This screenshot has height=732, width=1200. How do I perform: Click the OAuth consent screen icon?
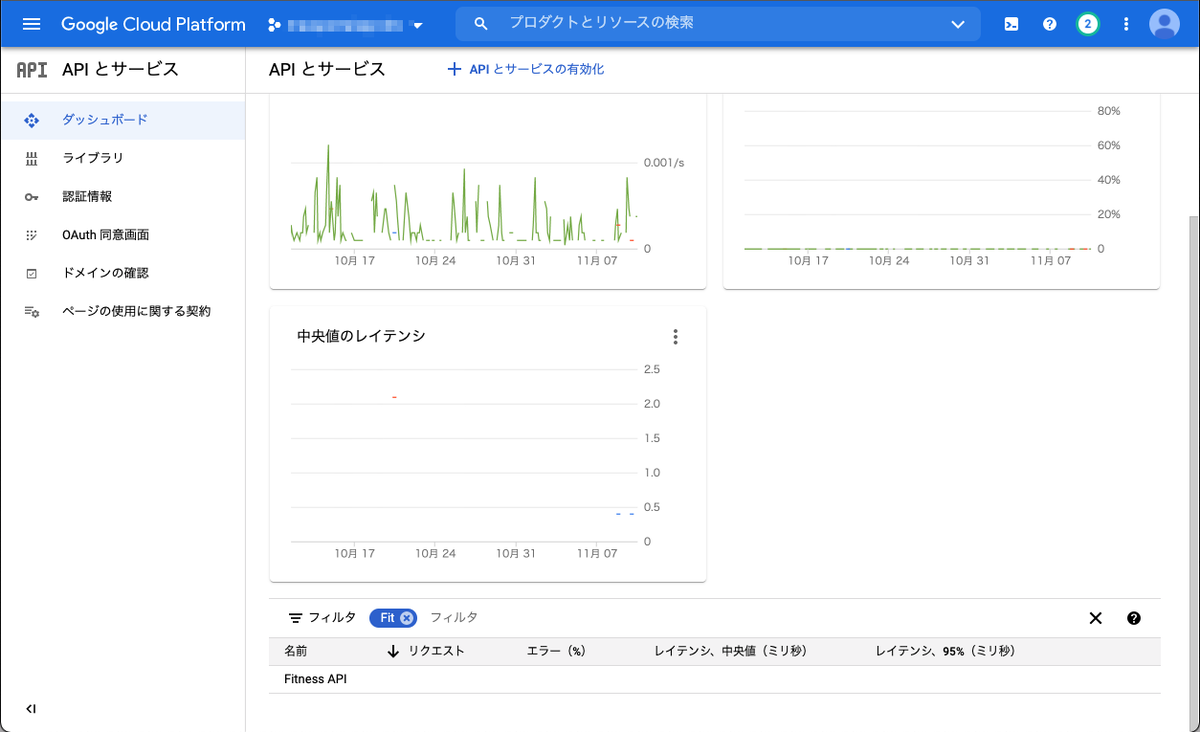[31, 235]
